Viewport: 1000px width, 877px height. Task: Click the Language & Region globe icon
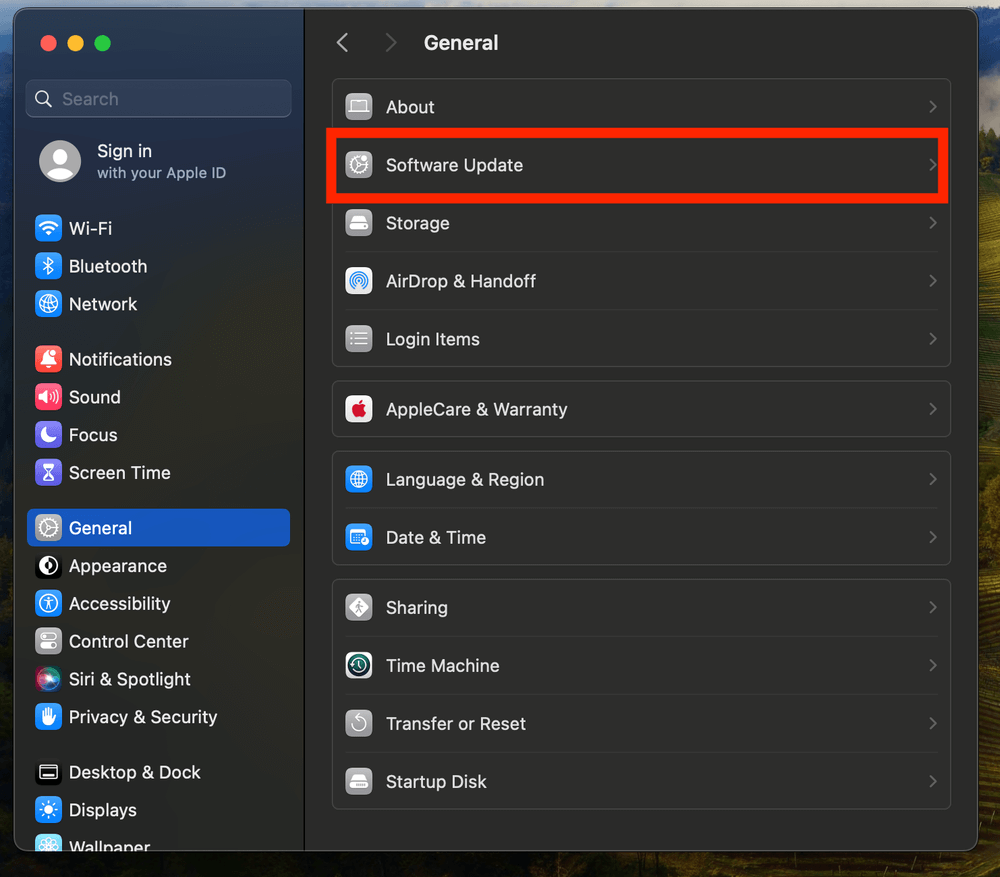tap(359, 479)
